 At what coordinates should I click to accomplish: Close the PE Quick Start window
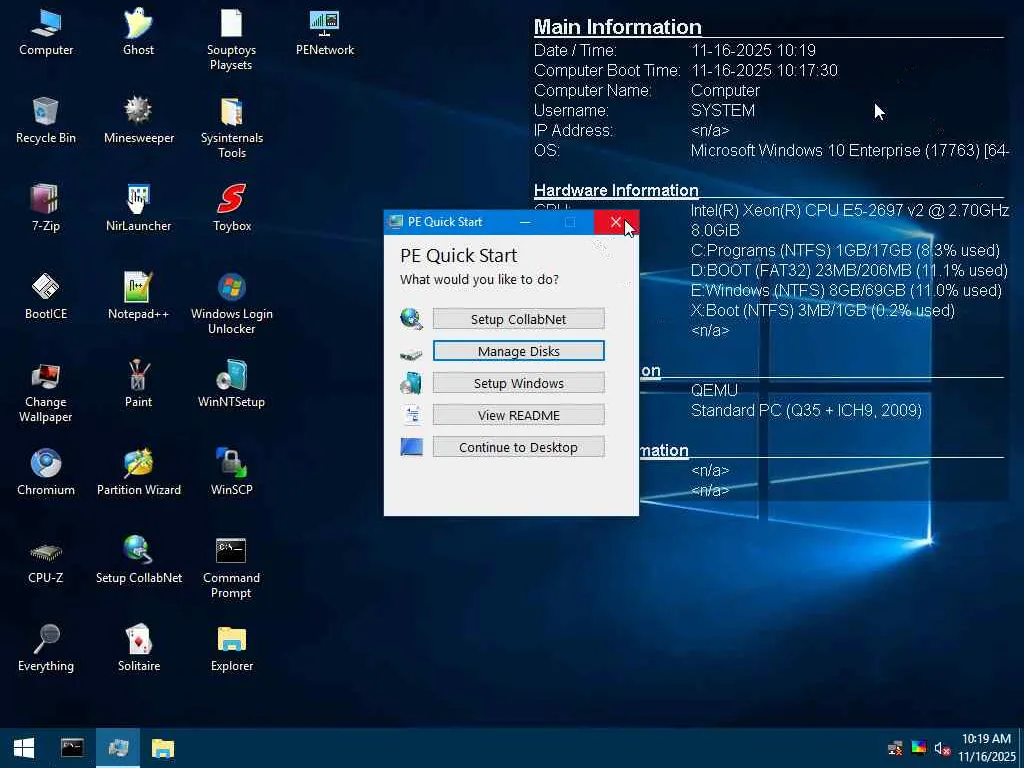coord(616,222)
